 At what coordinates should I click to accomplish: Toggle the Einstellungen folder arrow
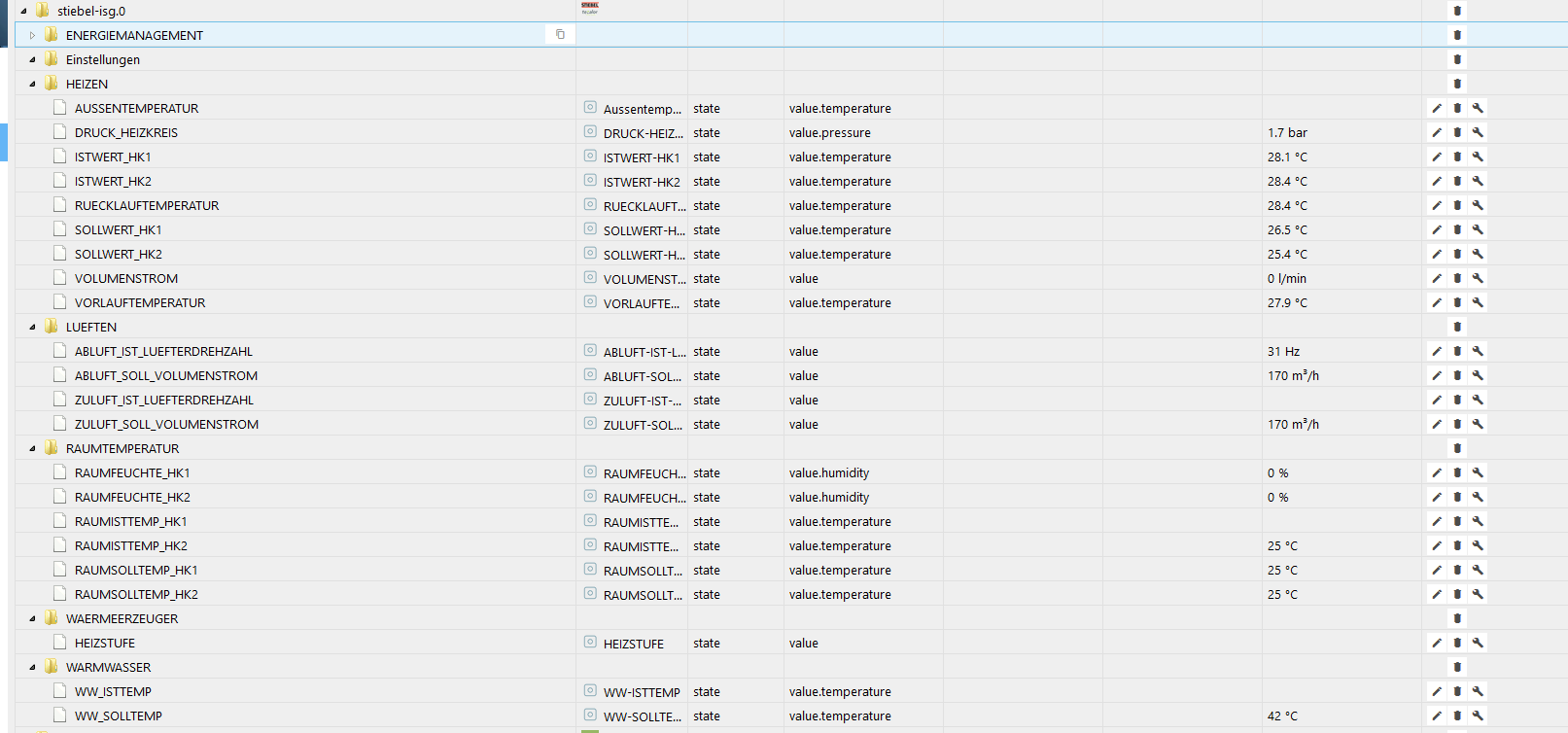[32, 59]
